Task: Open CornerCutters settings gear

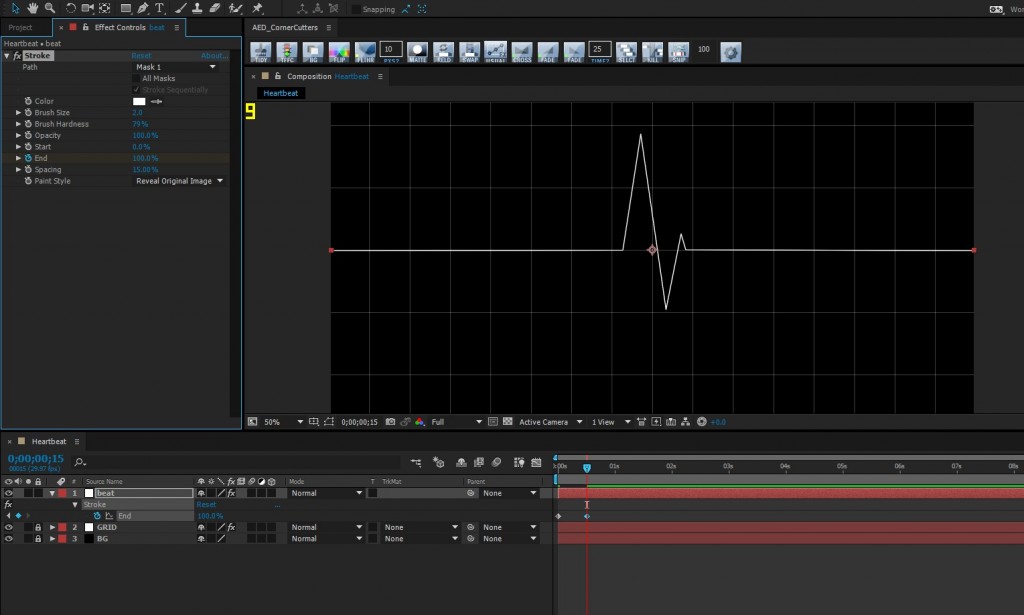Action: pyautogui.click(x=730, y=52)
